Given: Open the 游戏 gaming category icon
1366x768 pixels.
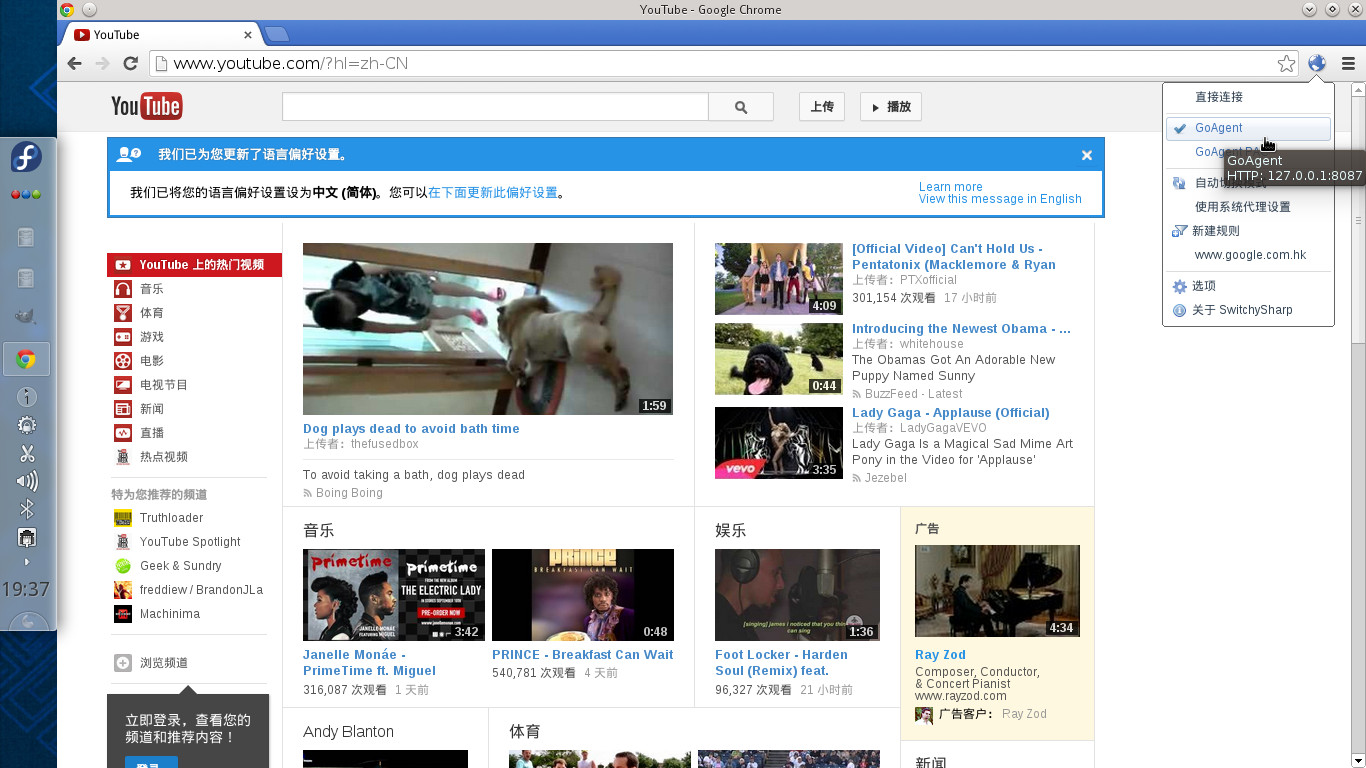Looking at the screenshot, I should click(123, 337).
